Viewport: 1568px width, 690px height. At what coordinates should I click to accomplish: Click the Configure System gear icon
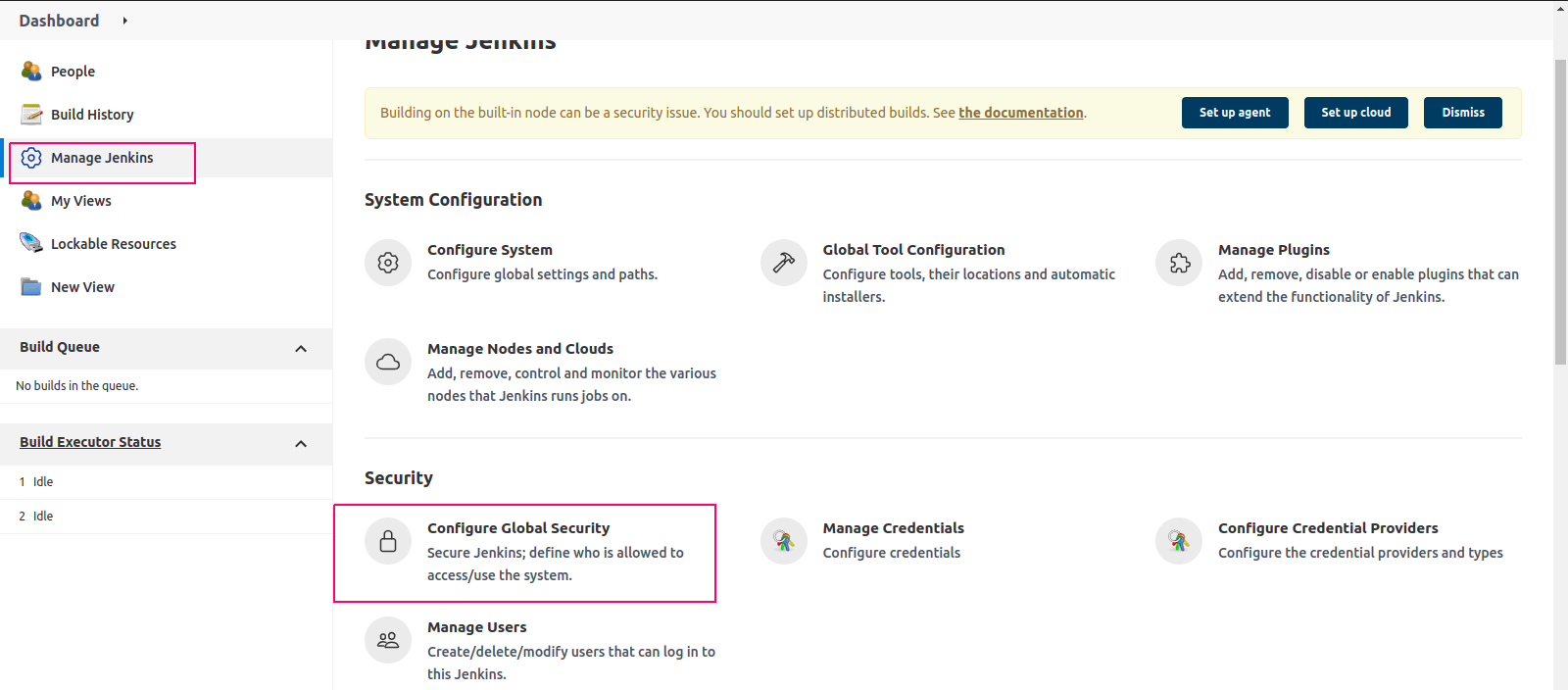click(x=388, y=263)
